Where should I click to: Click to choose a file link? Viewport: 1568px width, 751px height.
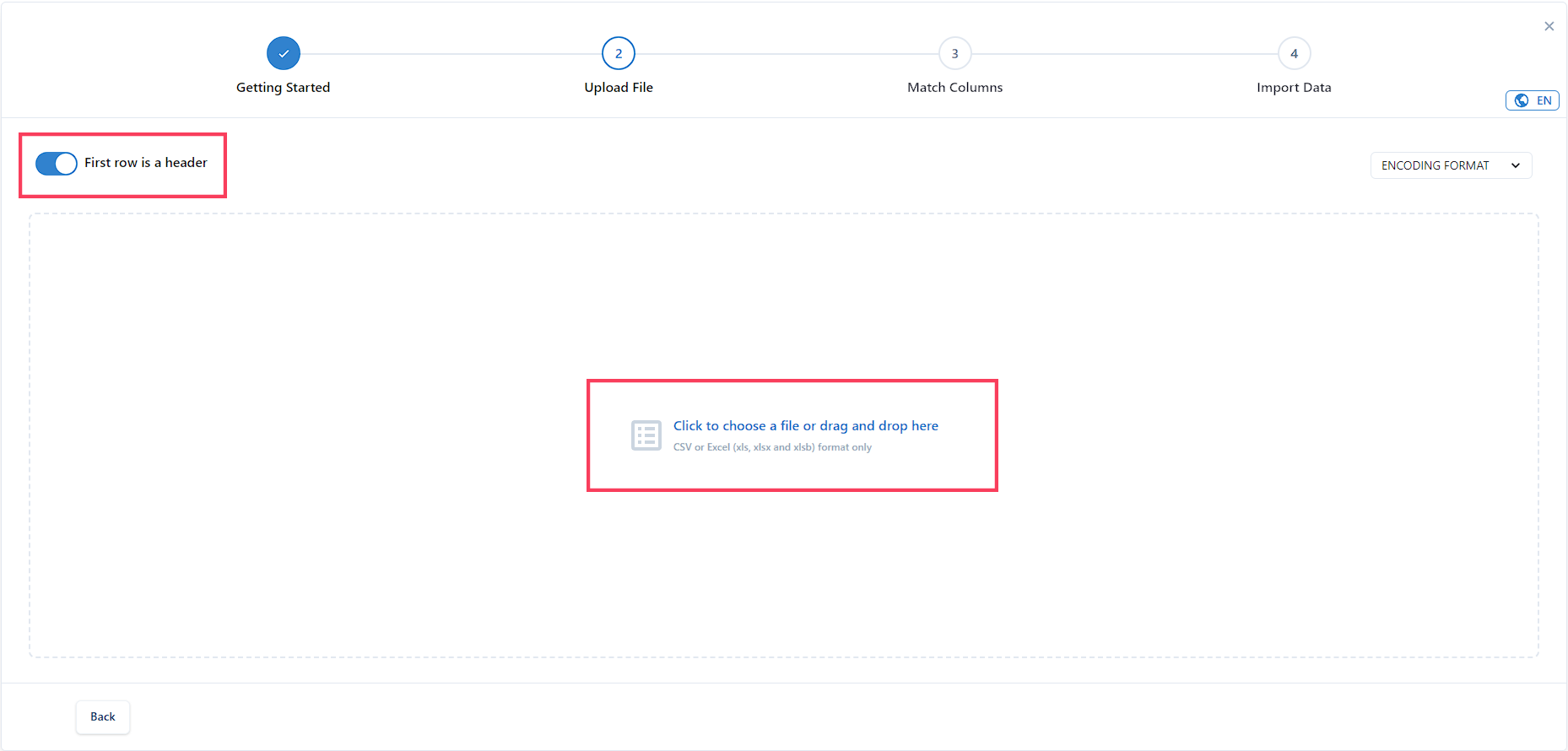pyautogui.click(x=806, y=426)
